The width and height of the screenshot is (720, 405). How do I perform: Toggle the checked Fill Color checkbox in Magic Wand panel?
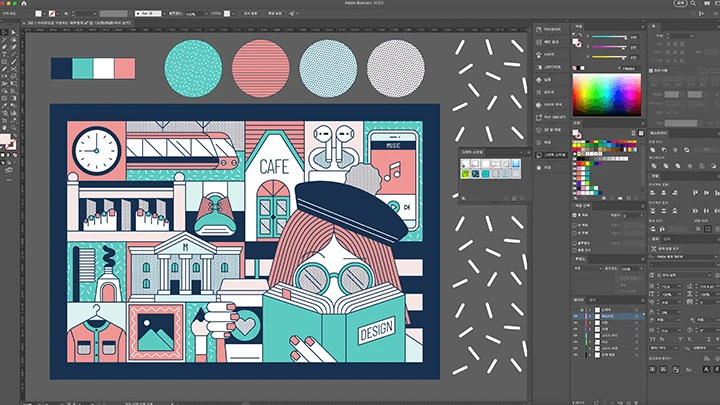coord(574,215)
